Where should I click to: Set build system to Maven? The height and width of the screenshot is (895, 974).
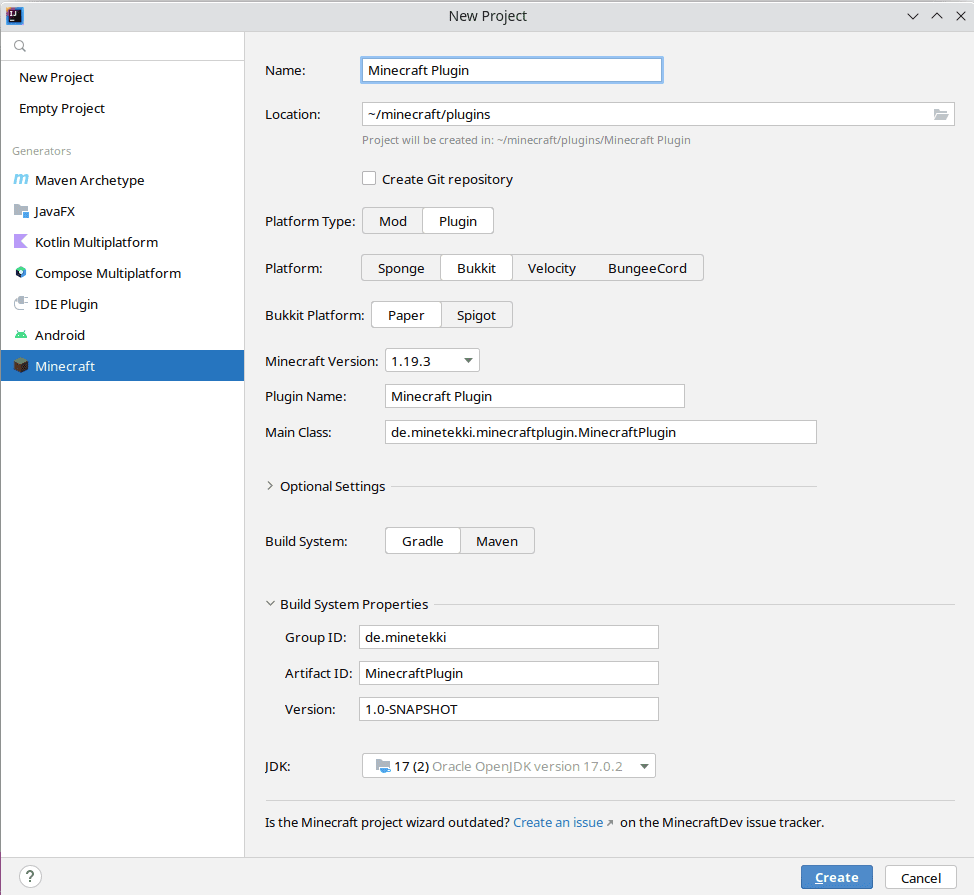(x=497, y=541)
